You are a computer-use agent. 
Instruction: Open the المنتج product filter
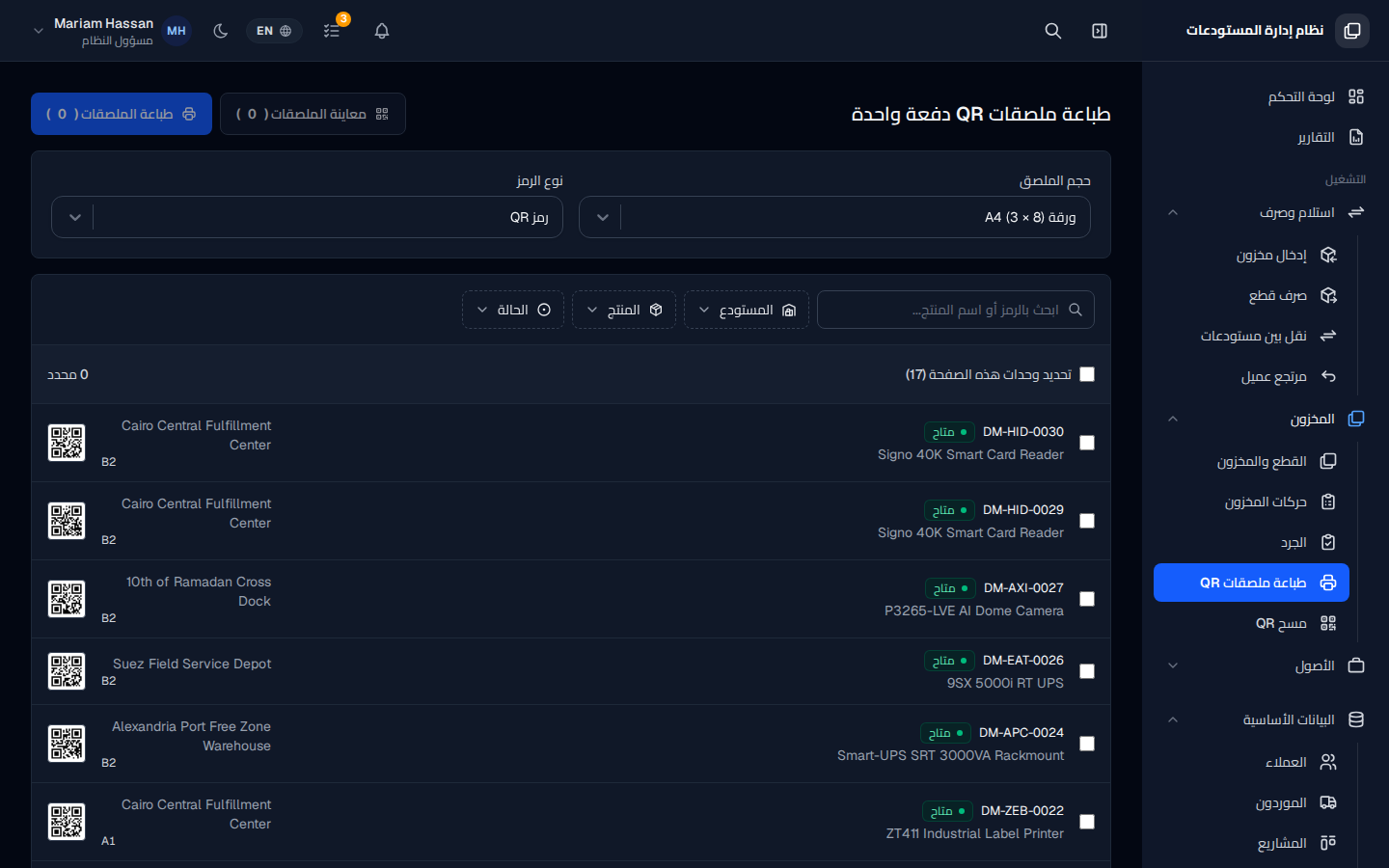(624, 310)
